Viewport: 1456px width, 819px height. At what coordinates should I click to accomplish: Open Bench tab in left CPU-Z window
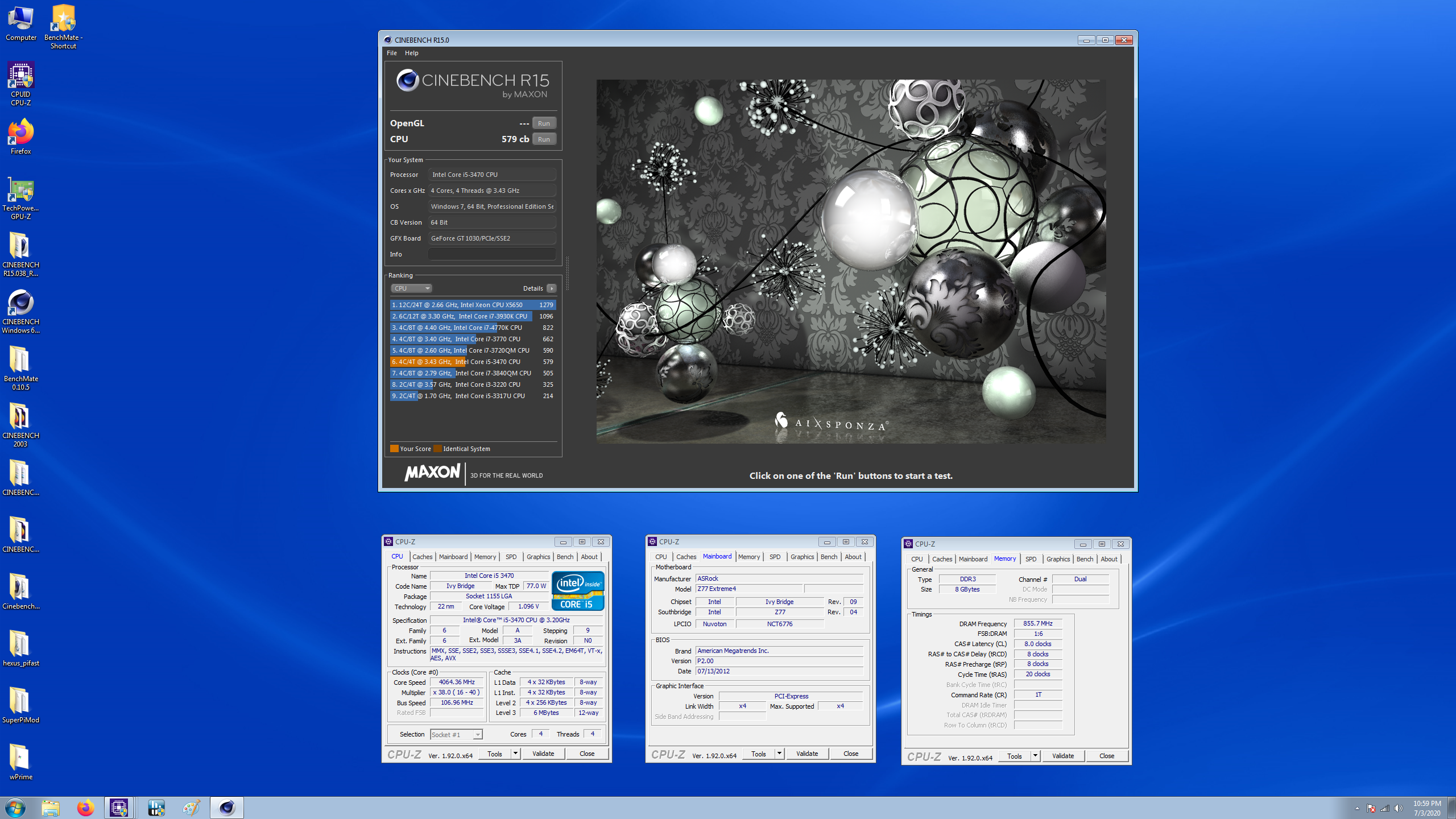[565, 557]
